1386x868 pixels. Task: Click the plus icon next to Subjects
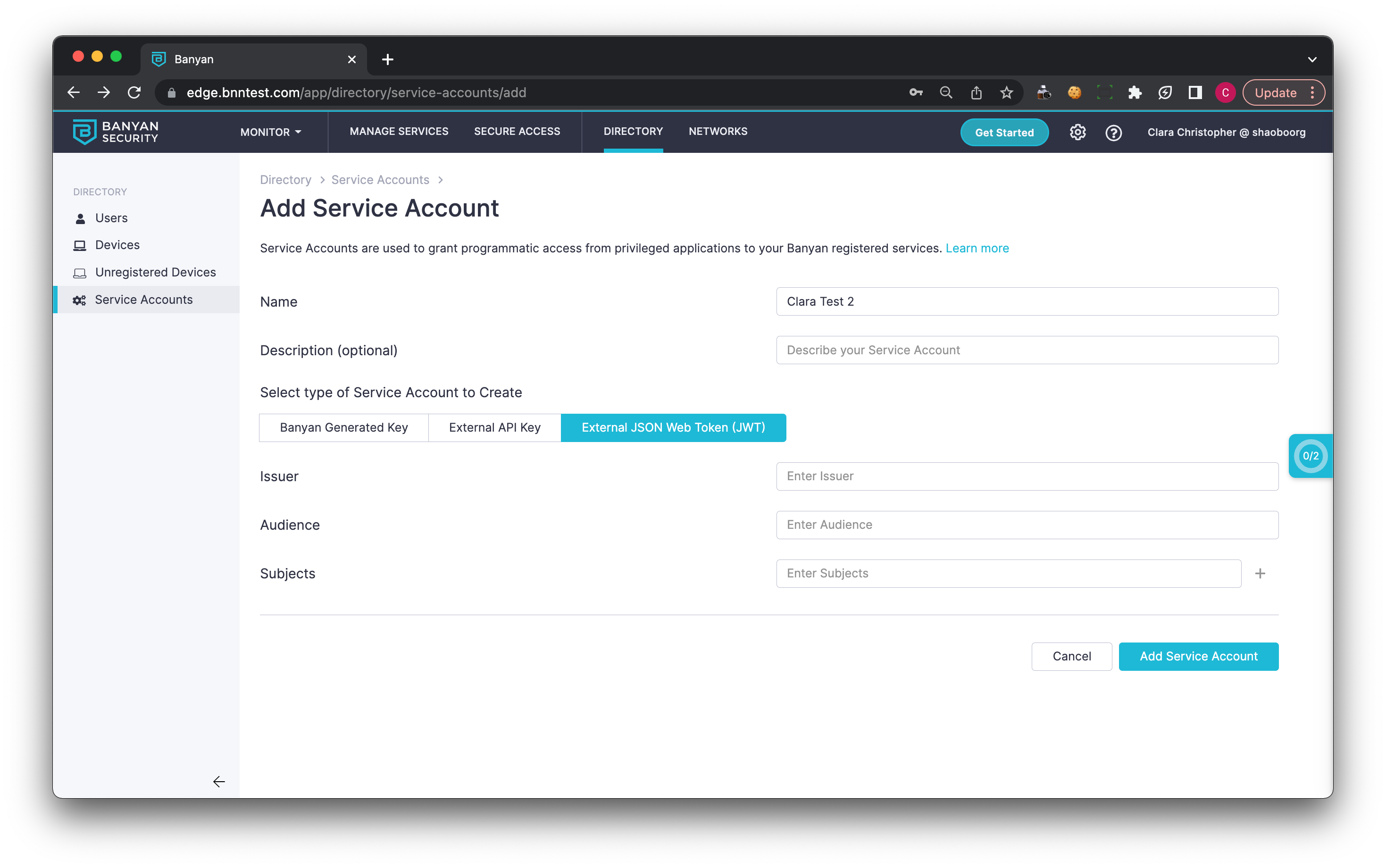click(x=1260, y=574)
